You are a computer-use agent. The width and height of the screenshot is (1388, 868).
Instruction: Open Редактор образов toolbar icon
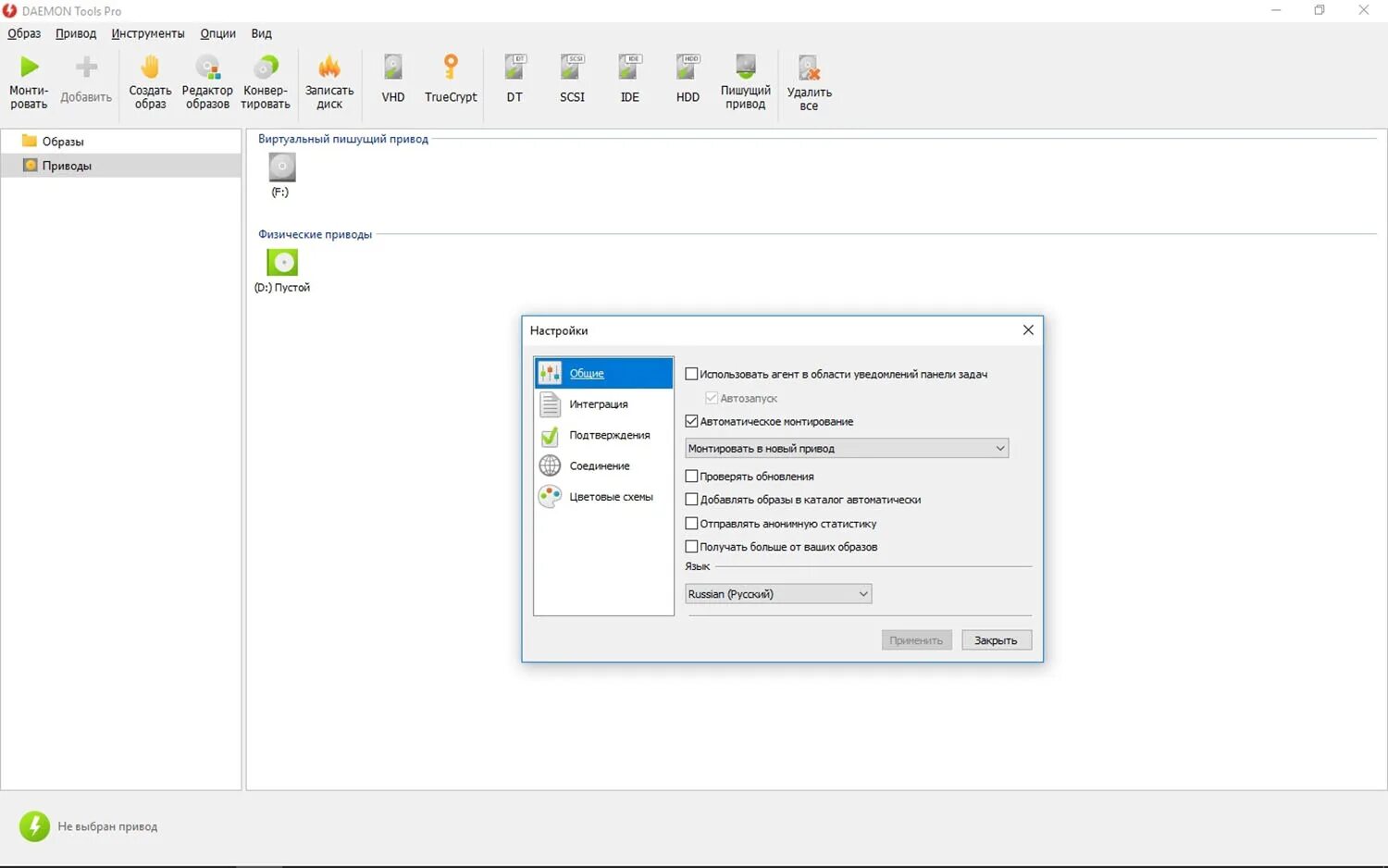click(207, 68)
